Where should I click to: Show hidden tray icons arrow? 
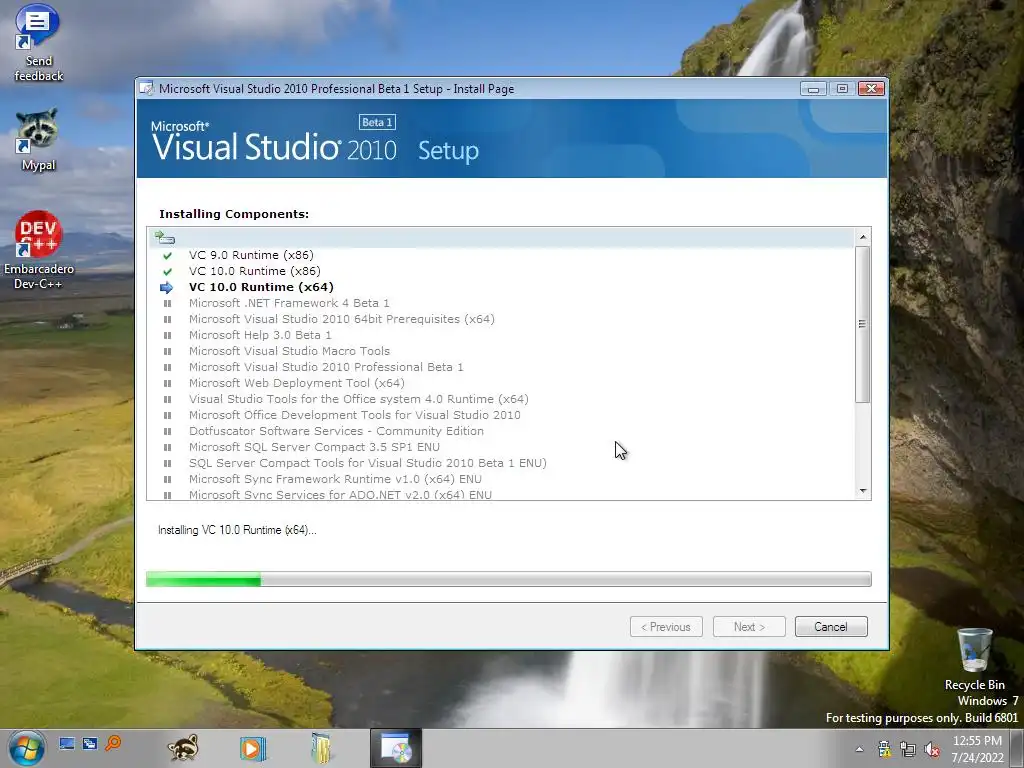point(859,749)
